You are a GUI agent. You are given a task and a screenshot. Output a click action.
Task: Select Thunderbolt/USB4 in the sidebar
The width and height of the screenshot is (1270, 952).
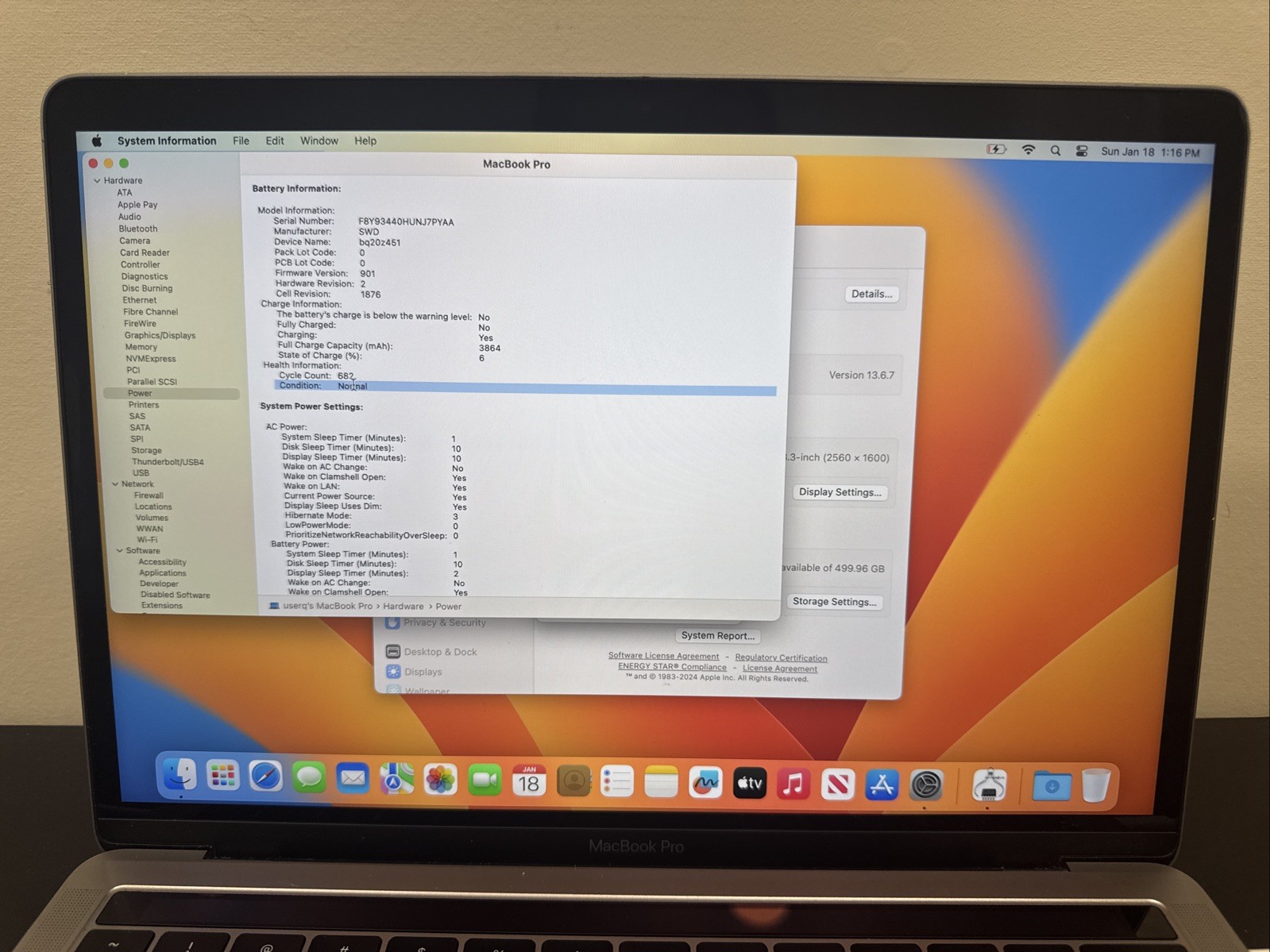coord(168,462)
